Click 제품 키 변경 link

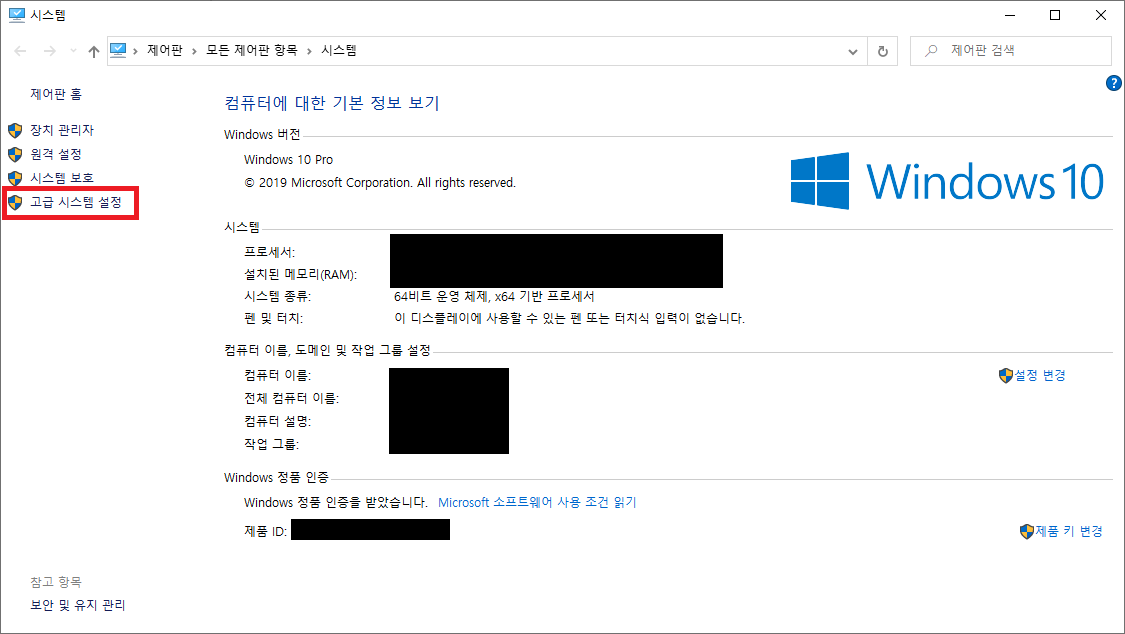1068,531
